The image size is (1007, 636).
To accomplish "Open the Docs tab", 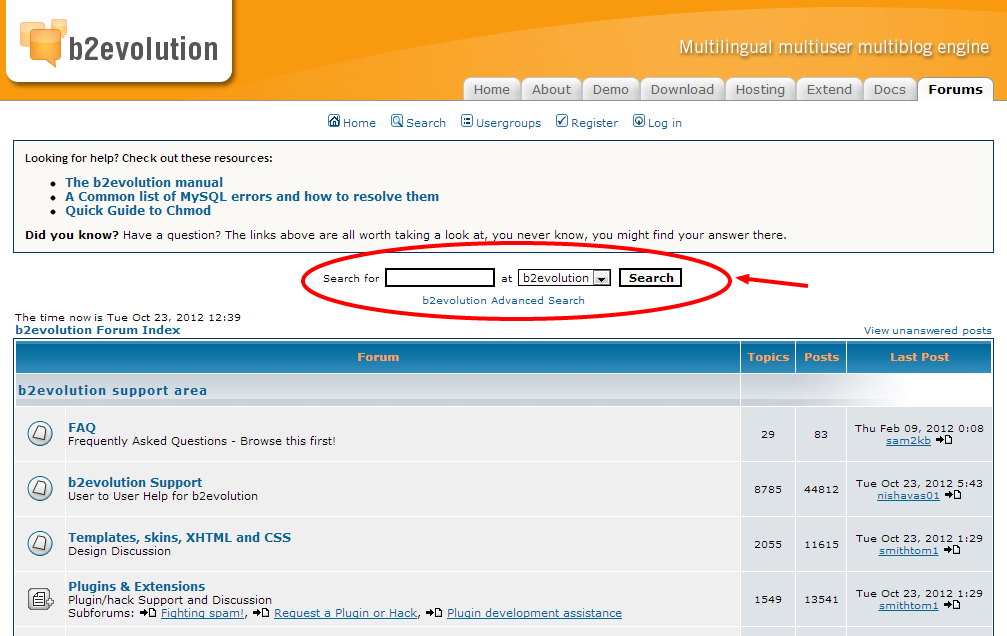I will (x=889, y=89).
